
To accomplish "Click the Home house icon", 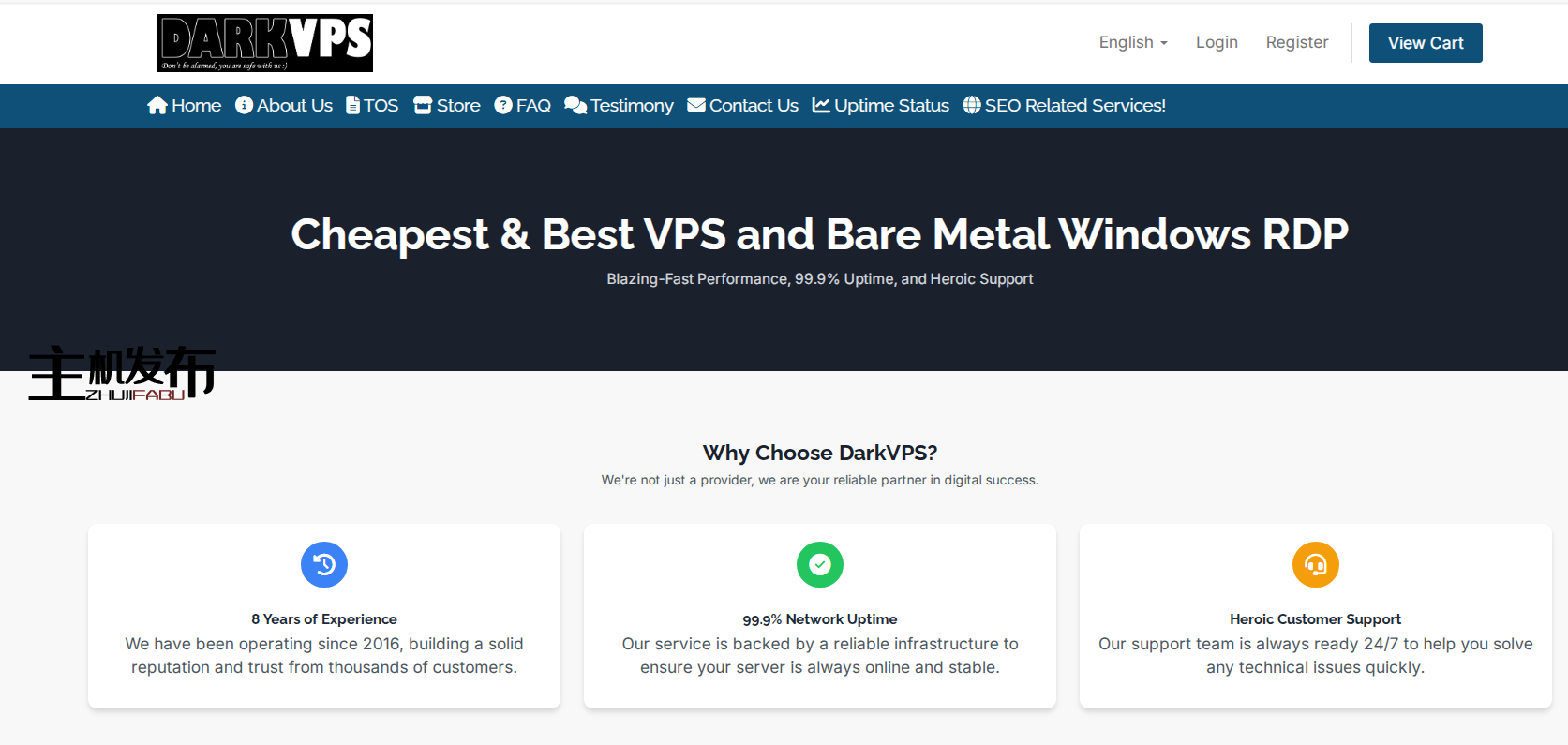I will click(x=157, y=106).
